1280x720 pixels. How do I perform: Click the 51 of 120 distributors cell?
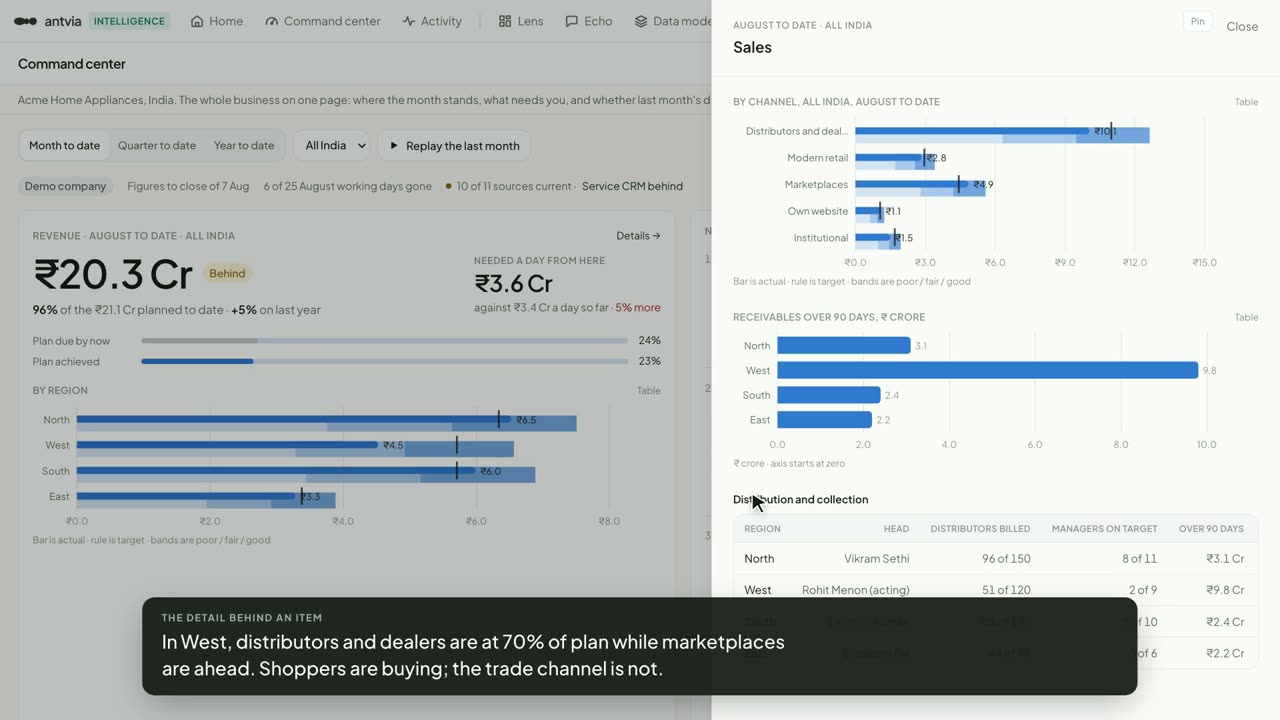tap(1006, 590)
